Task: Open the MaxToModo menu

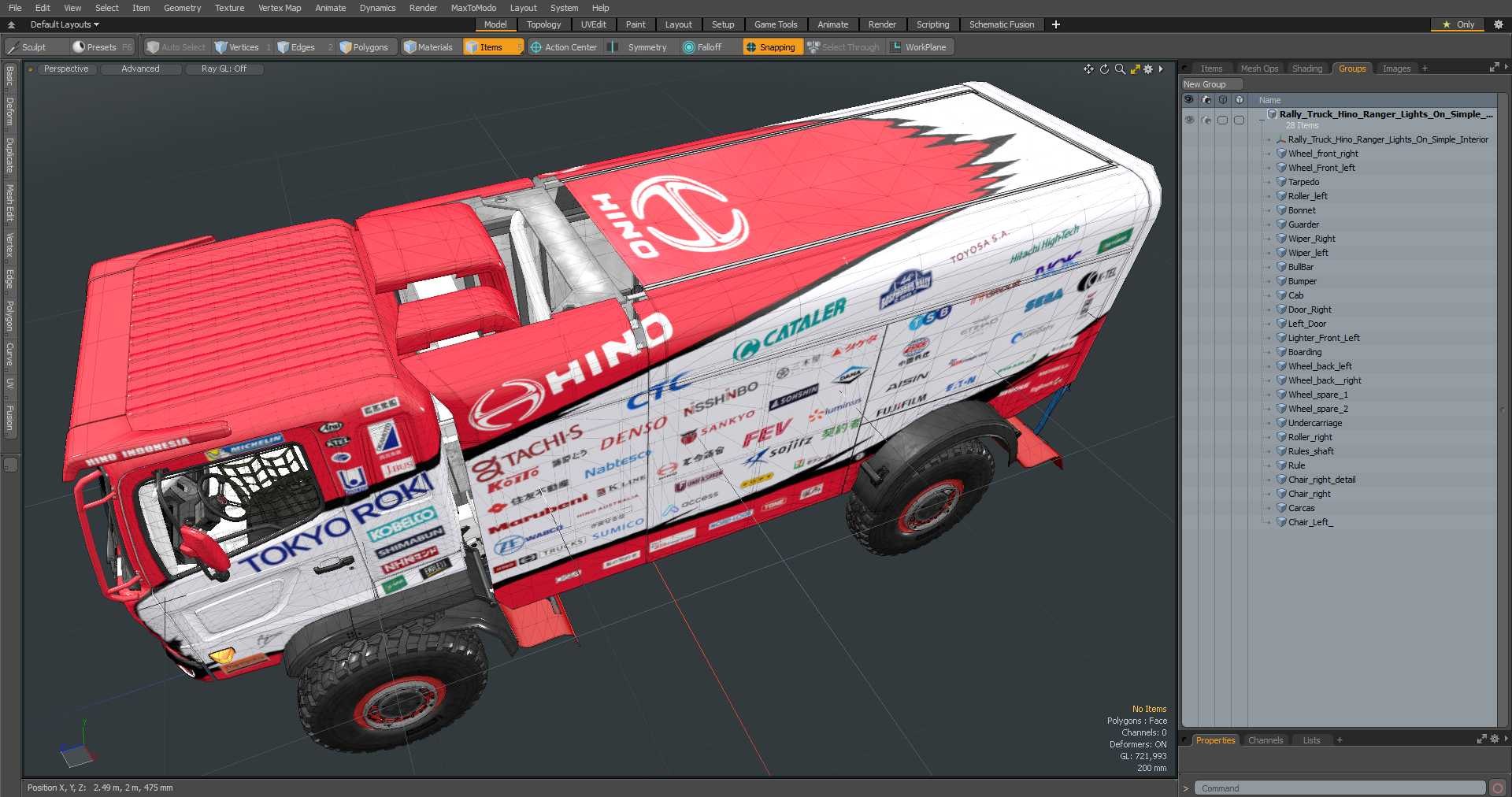Action: click(x=473, y=8)
